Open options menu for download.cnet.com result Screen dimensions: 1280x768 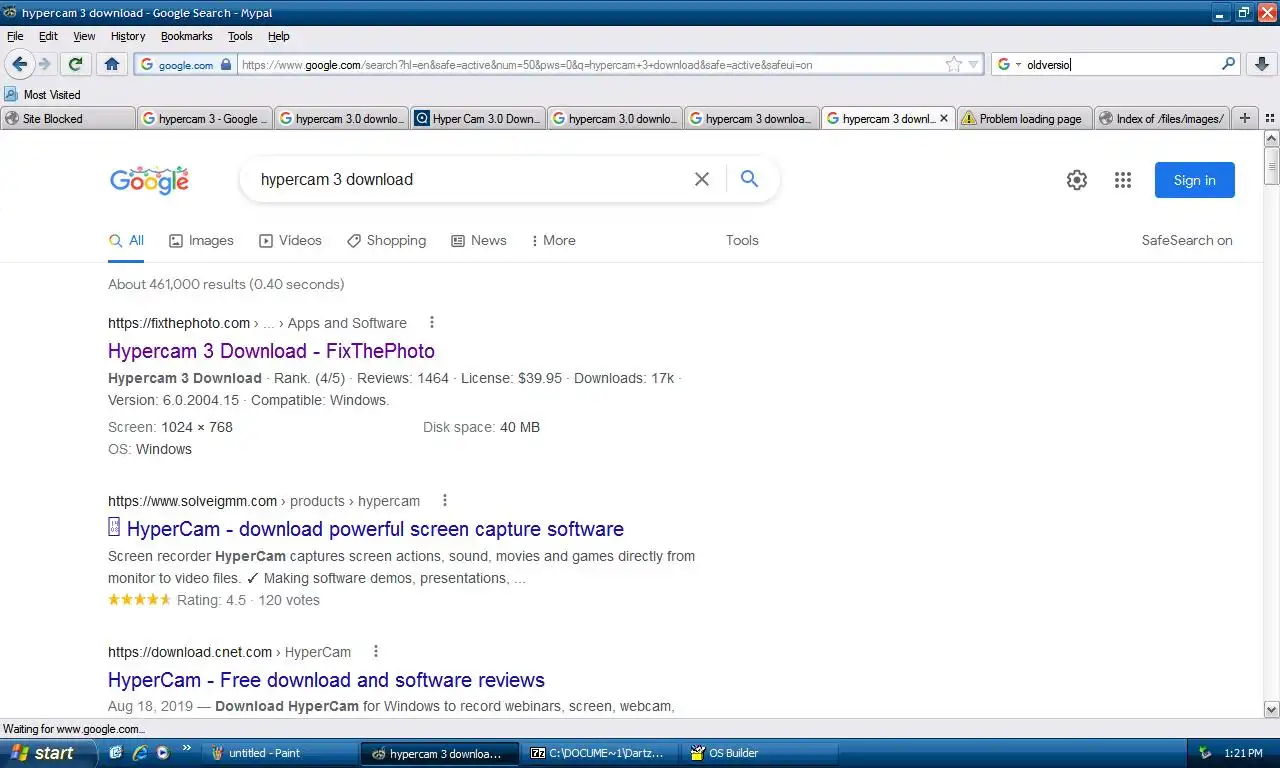click(376, 651)
